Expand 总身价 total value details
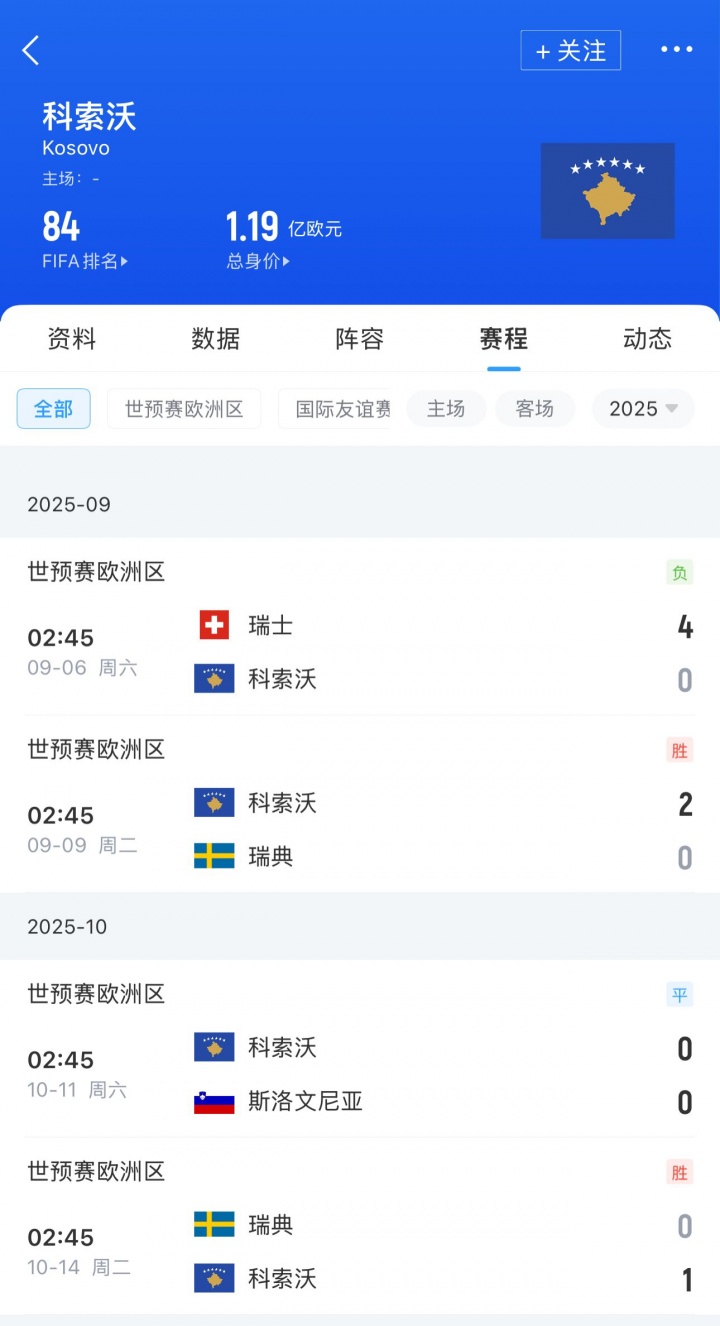This screenshot has height=1326, width=720. pos(258,262)
